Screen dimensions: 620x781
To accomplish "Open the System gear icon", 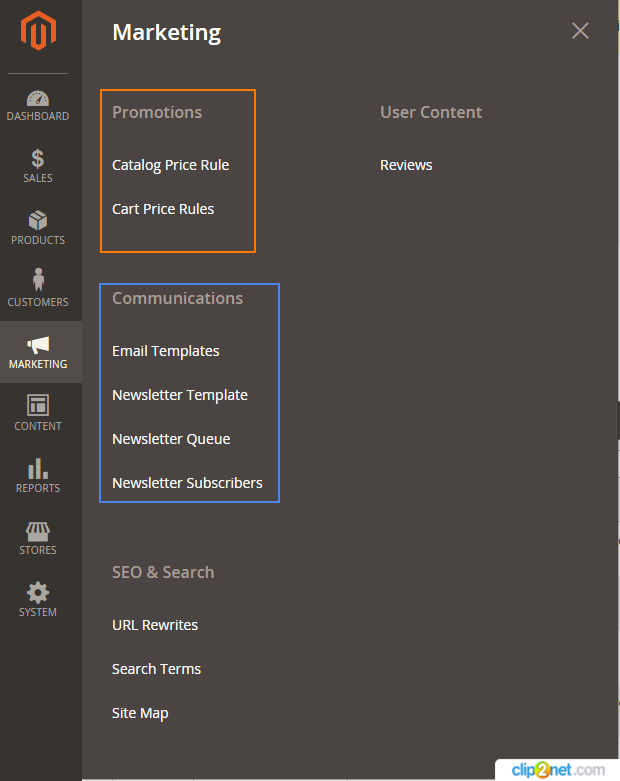I will coord(38,593).
